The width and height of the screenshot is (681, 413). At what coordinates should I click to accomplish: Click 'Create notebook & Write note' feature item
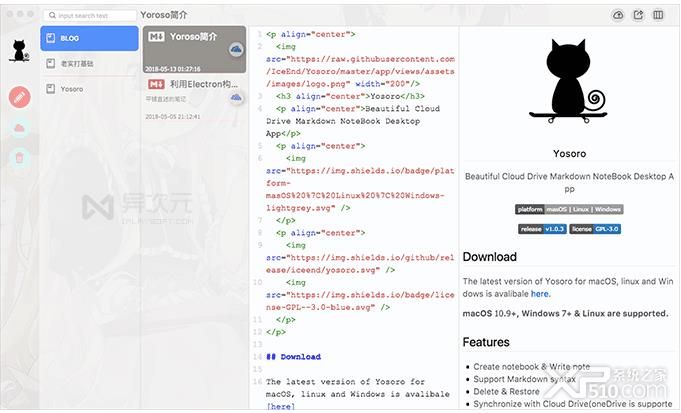pyautogui.click(x=532, y=367)
